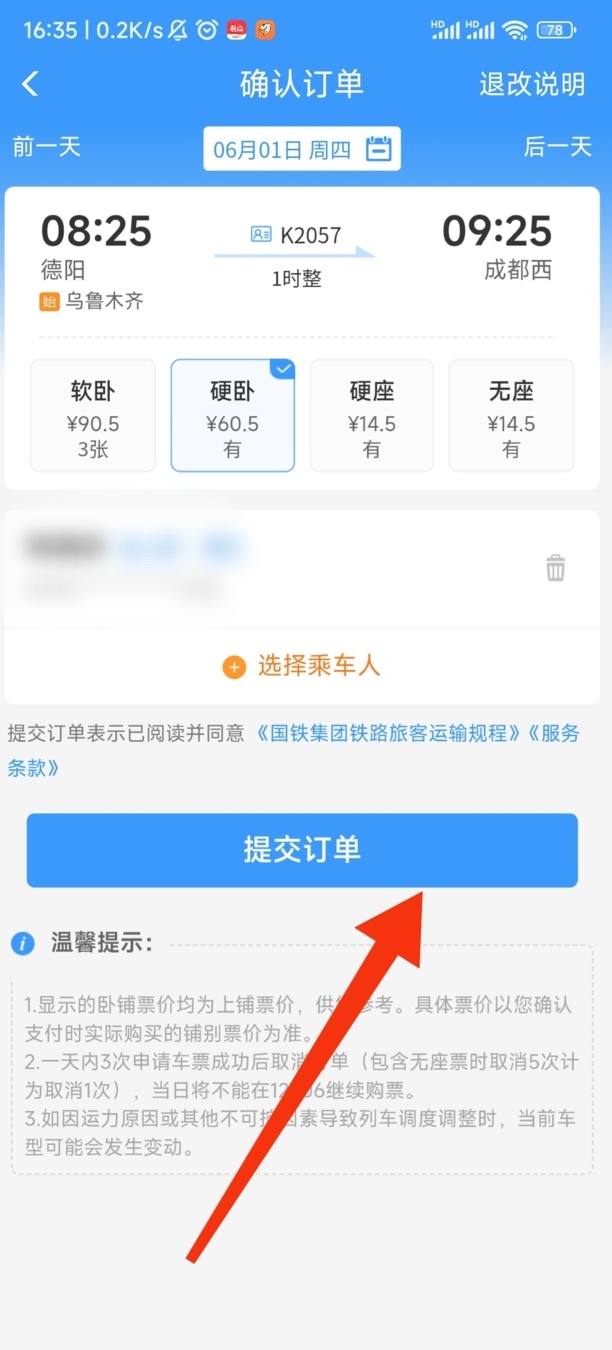
Task: Open the calendar icon in date box
Action: click(x=378, y=150)
